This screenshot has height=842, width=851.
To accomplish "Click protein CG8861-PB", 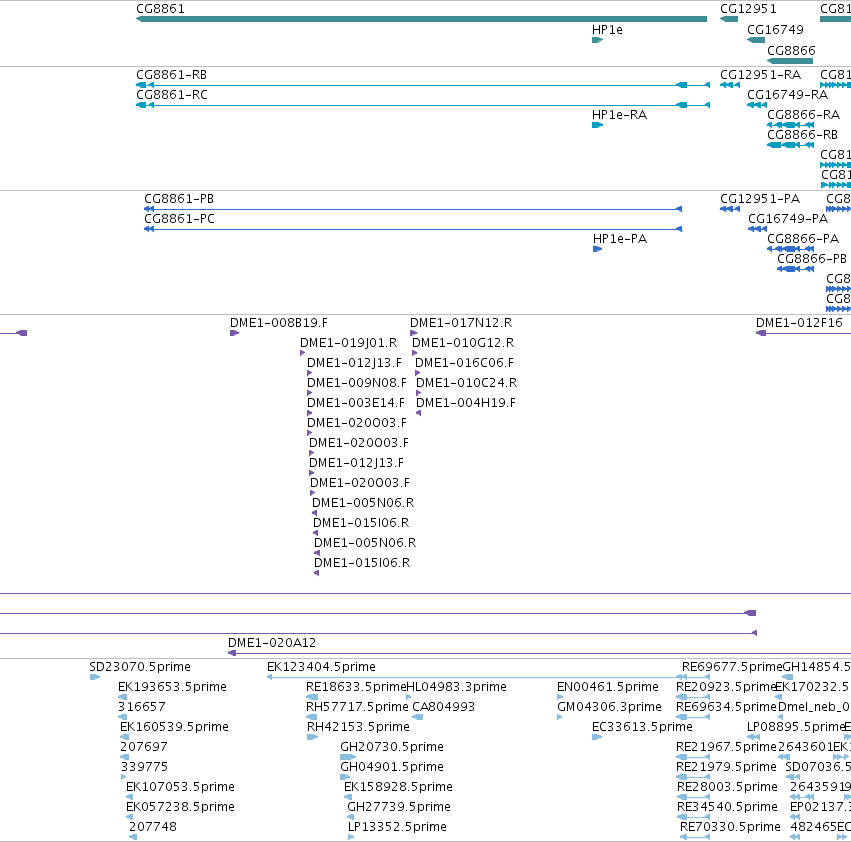I will point(179,199).
